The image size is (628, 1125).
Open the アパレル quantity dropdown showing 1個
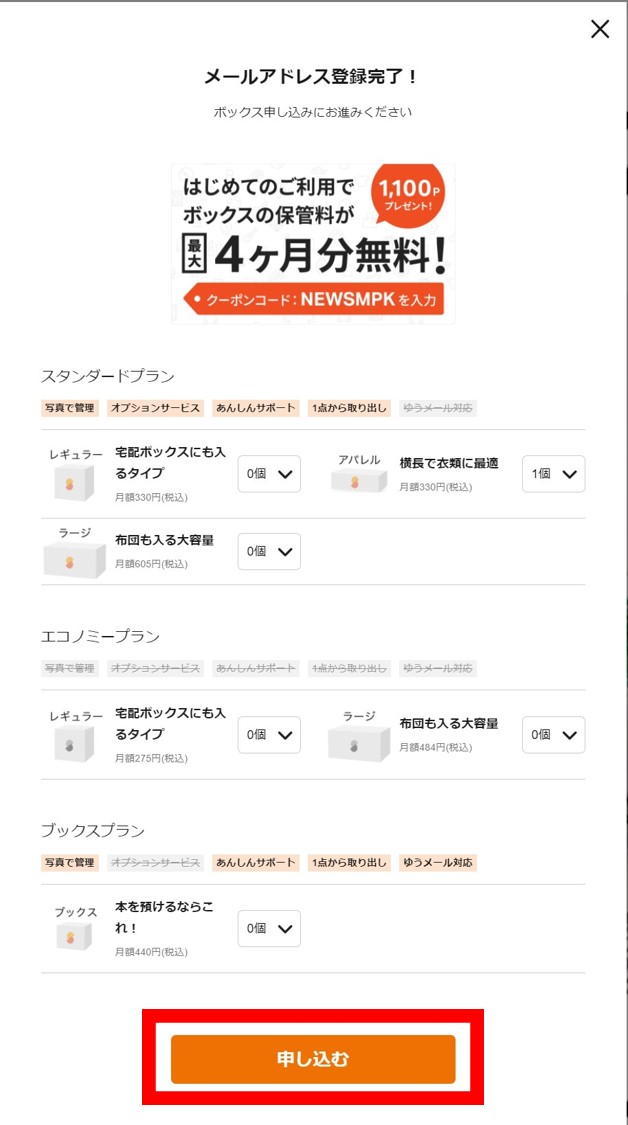point(553,474)
